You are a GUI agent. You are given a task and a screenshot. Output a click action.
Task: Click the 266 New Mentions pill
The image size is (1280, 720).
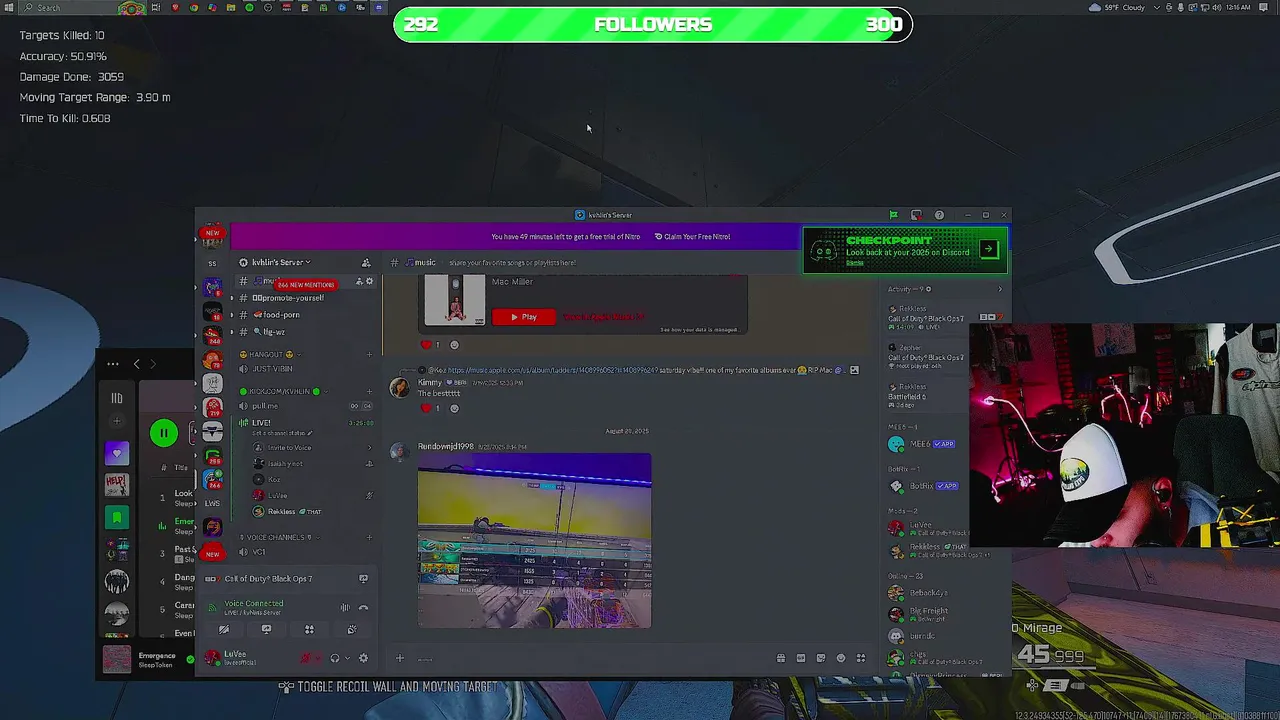click(305, 285)
